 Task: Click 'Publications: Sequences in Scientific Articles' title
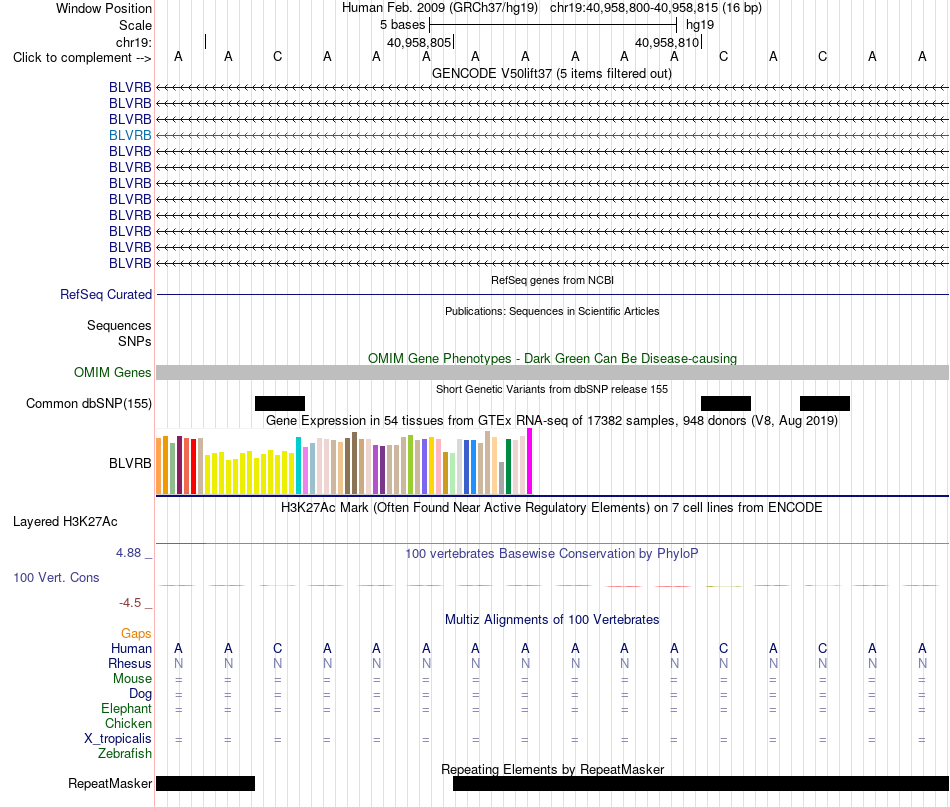pyautogui.click(x=552, y=311)
